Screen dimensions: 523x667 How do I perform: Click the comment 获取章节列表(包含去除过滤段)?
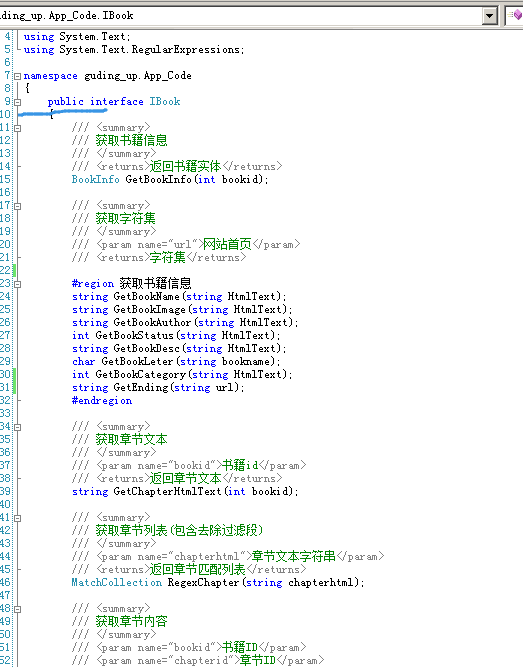point(179,530)
